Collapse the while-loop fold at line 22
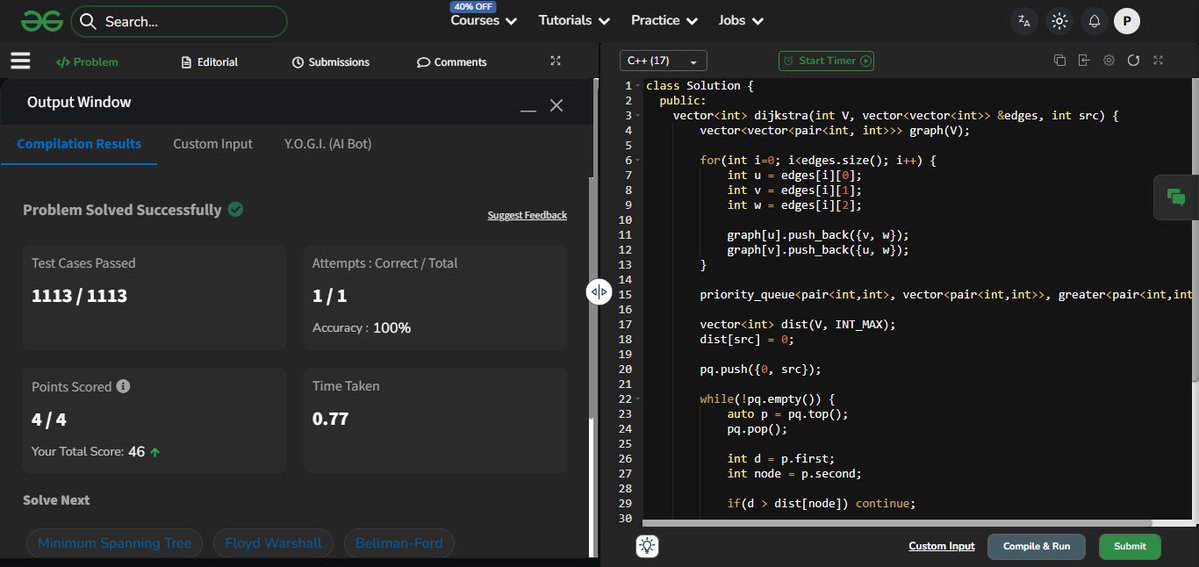 pyautogui.click(x=638, y=399)
